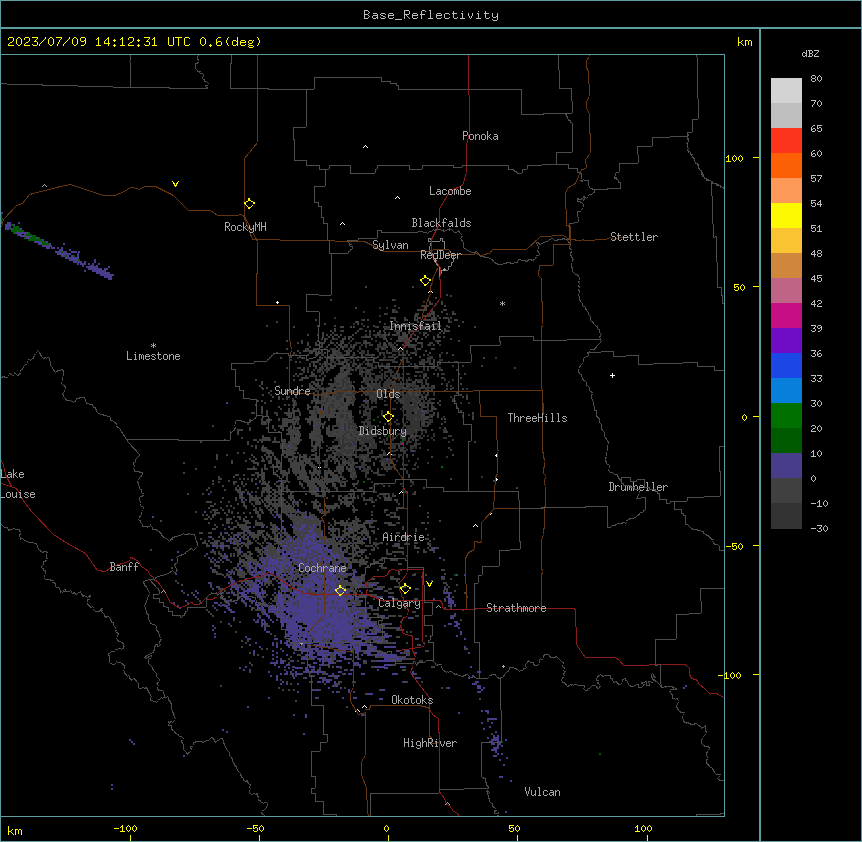Screen dimensions: 862x842
Task: Click the 39 dBZ magenta swatch
Action: (x=786, y=315)
